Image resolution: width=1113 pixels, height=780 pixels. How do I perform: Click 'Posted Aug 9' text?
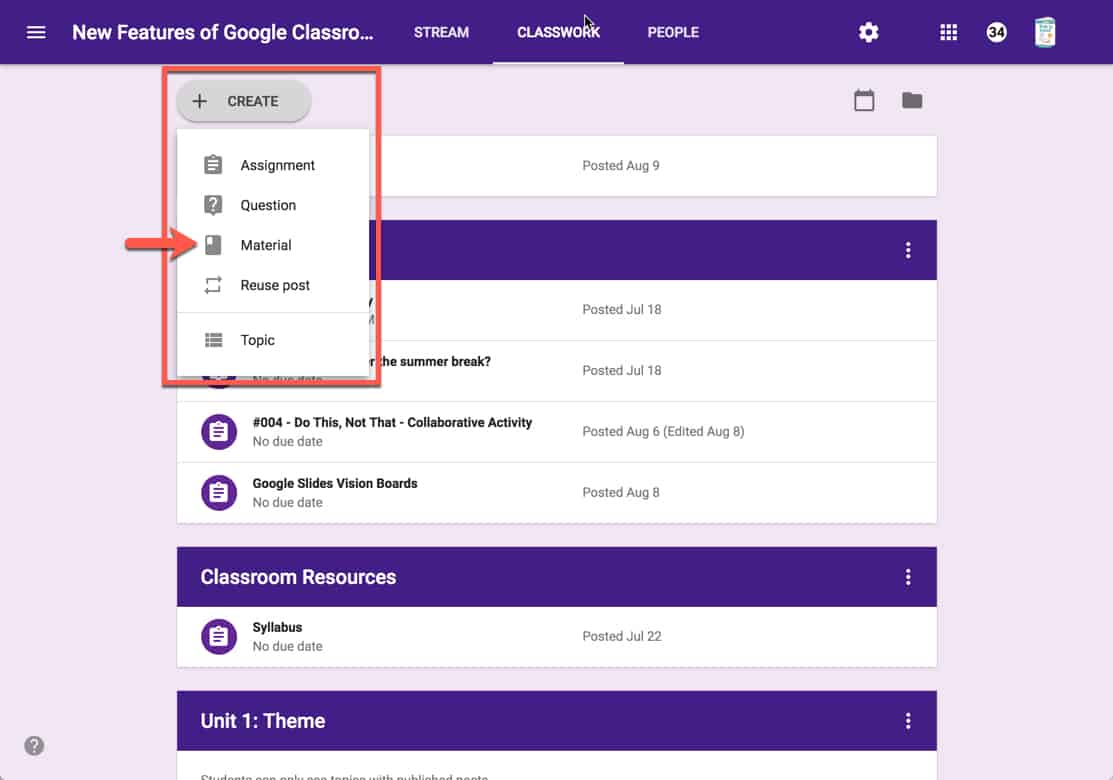click(621, 165)
